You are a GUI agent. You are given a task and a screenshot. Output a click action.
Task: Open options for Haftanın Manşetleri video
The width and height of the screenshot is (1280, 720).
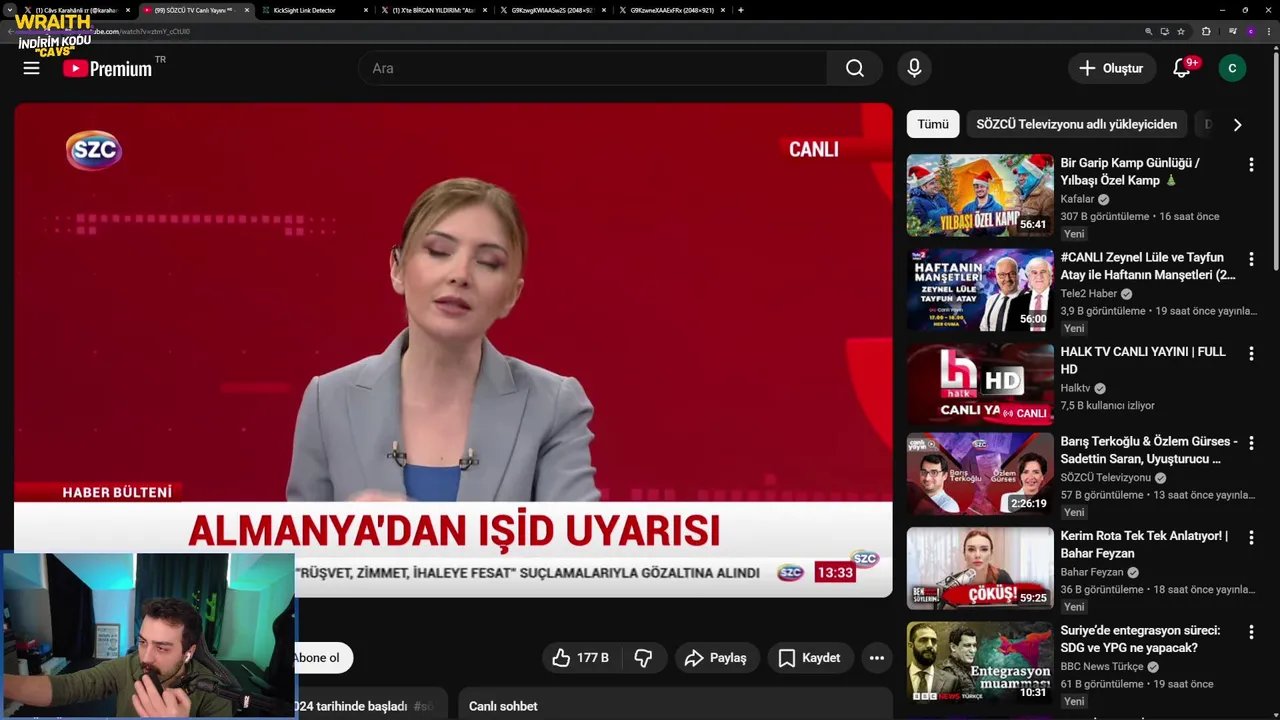click(1250, 259)
